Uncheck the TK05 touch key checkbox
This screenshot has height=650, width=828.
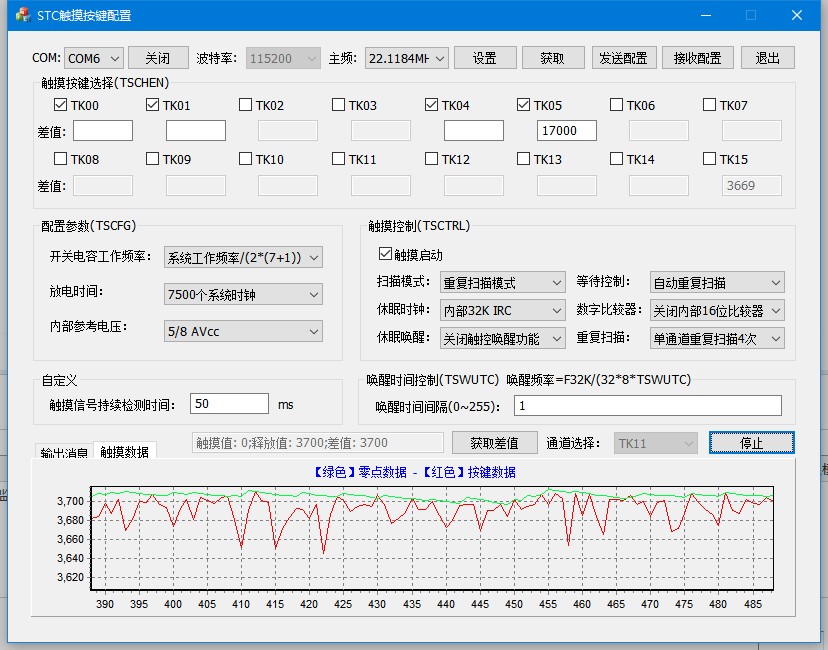[x=524, y=105]
